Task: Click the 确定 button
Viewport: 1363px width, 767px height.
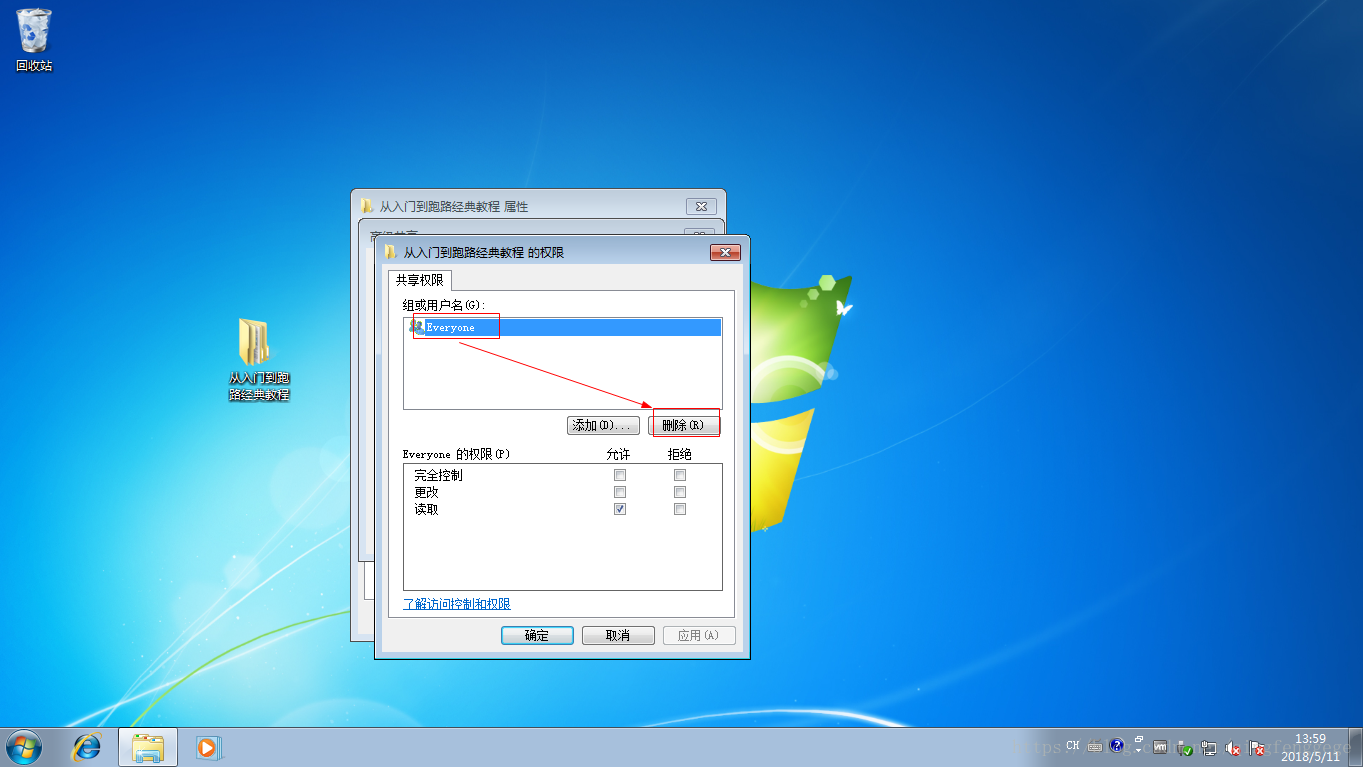Action: [x=537, y=635]
